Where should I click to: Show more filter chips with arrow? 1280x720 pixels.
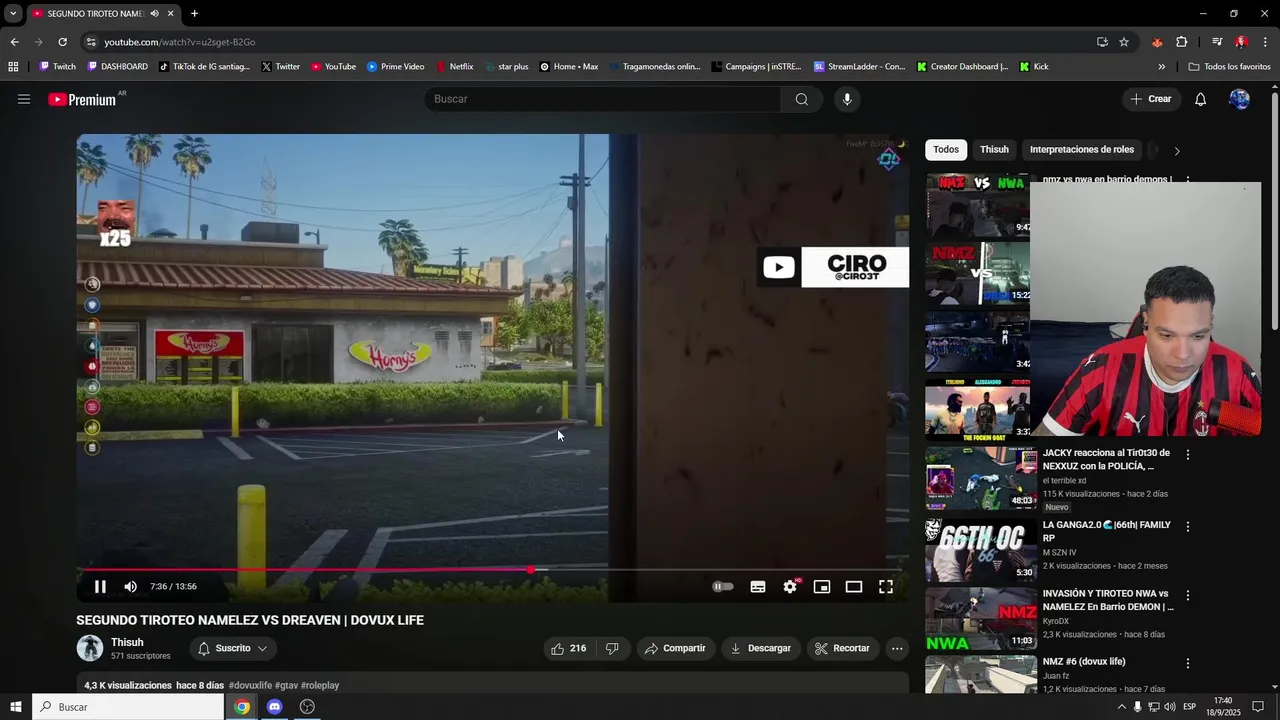coord(1177,151)
